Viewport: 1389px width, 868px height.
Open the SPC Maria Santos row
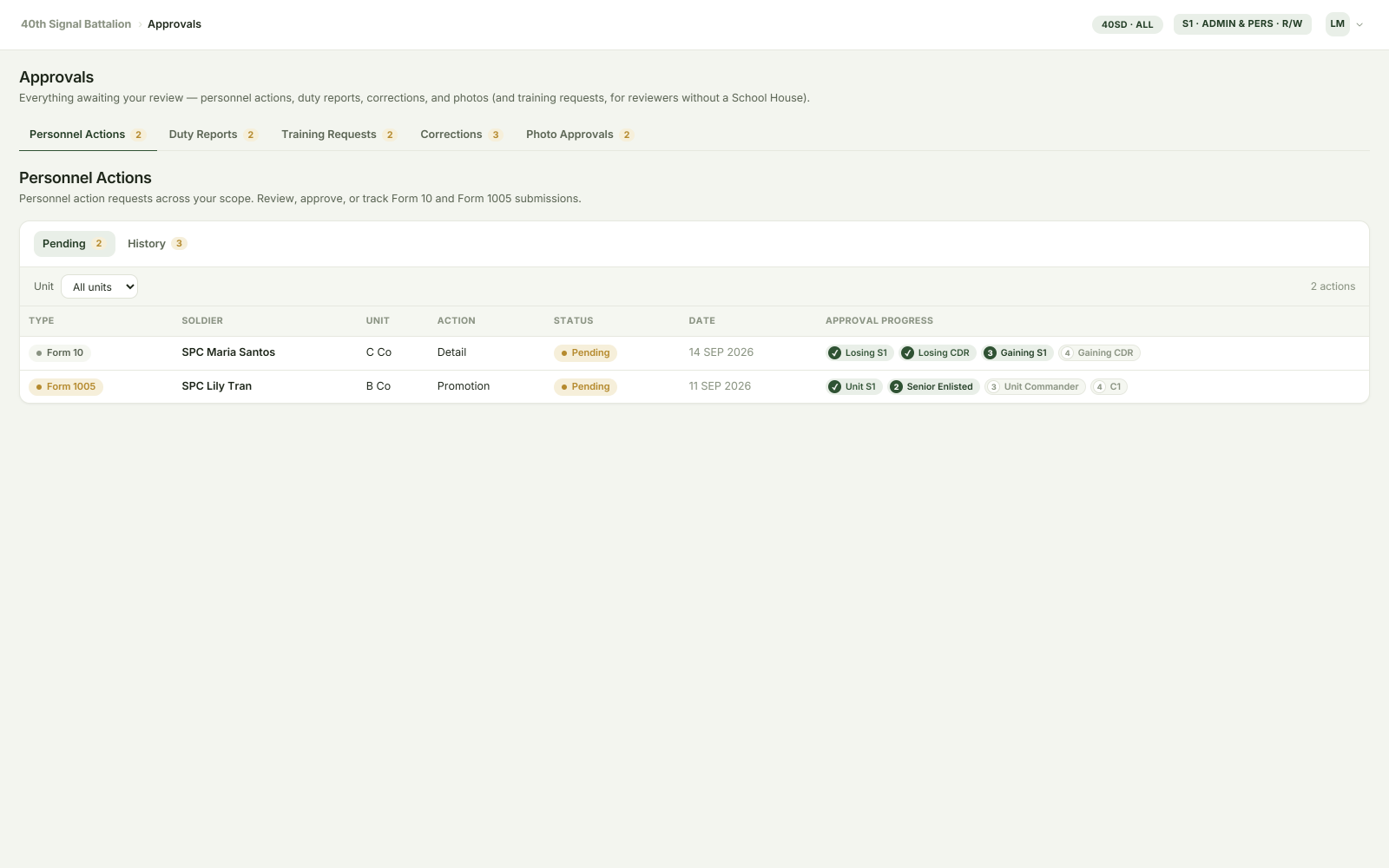694,353
